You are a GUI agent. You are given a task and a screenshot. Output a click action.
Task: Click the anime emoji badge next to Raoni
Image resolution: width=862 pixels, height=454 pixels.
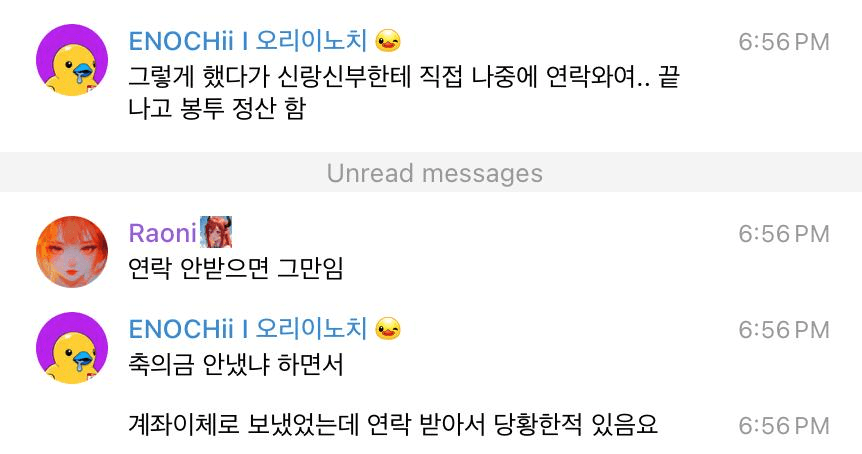[216, 232]
